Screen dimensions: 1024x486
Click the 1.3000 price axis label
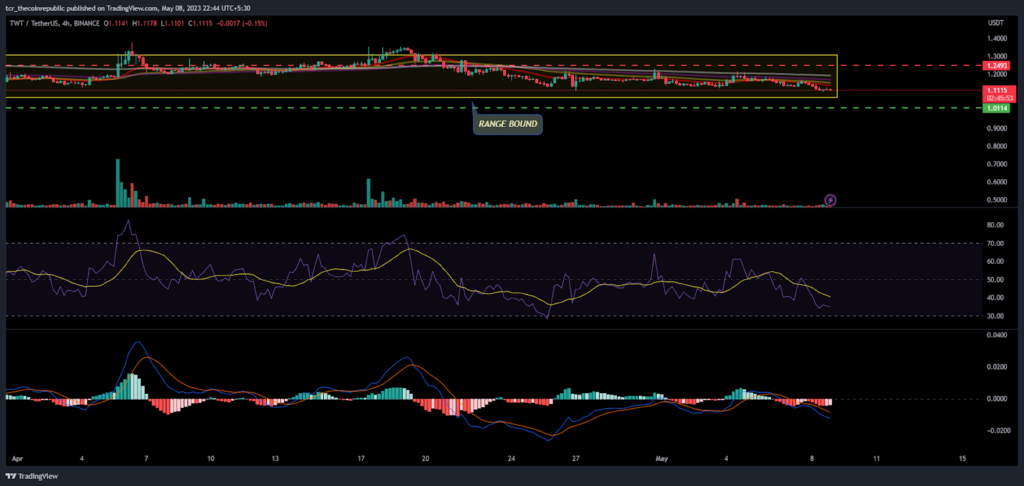point(995,57)
